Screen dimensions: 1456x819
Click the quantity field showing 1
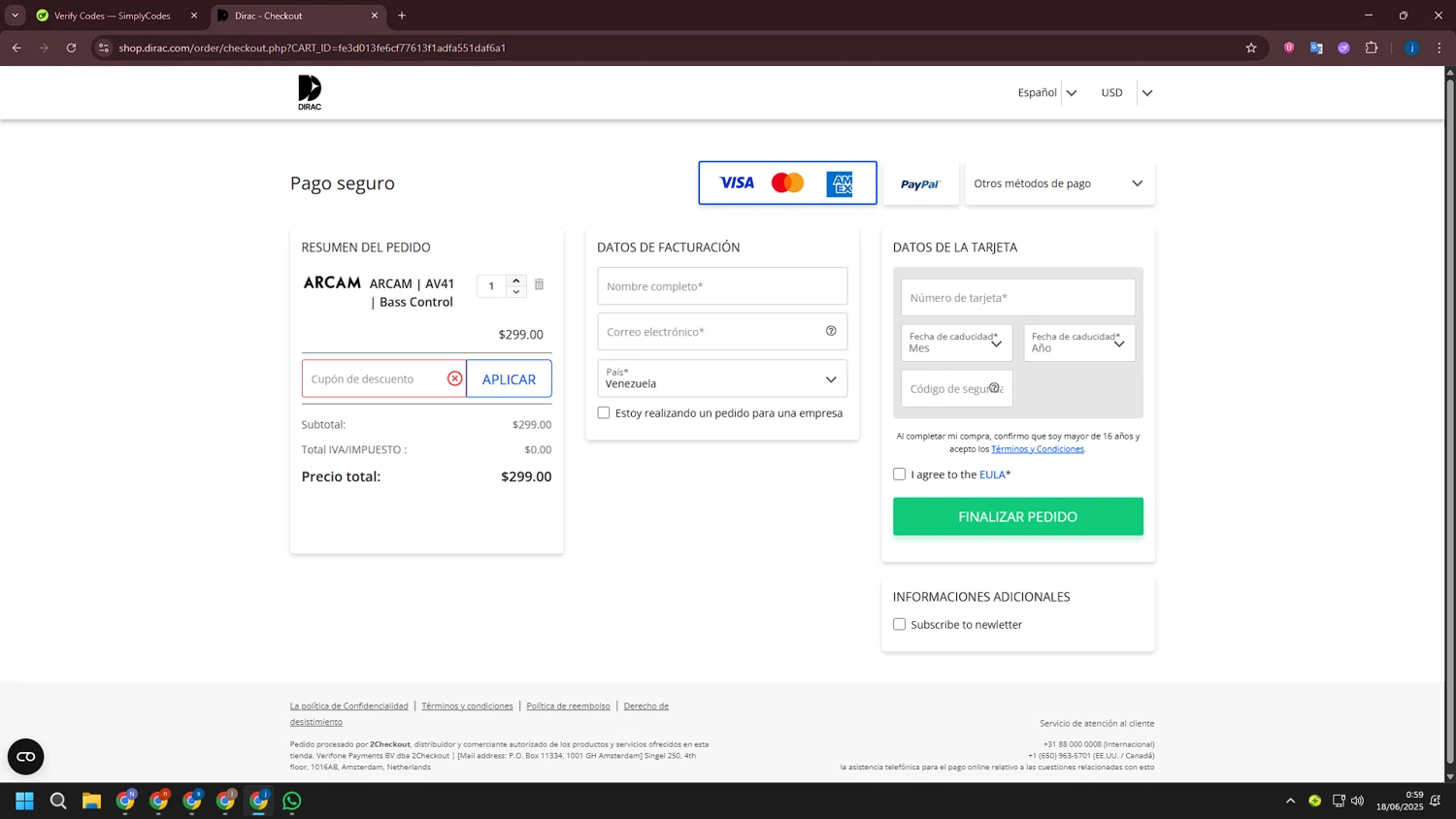click(x=492, y=286)
